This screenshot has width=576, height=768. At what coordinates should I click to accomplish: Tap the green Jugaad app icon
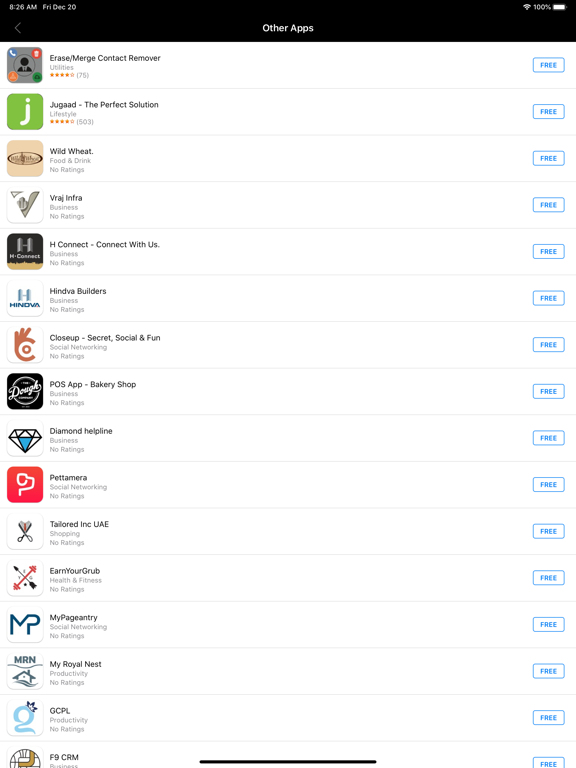click(25, 112)
